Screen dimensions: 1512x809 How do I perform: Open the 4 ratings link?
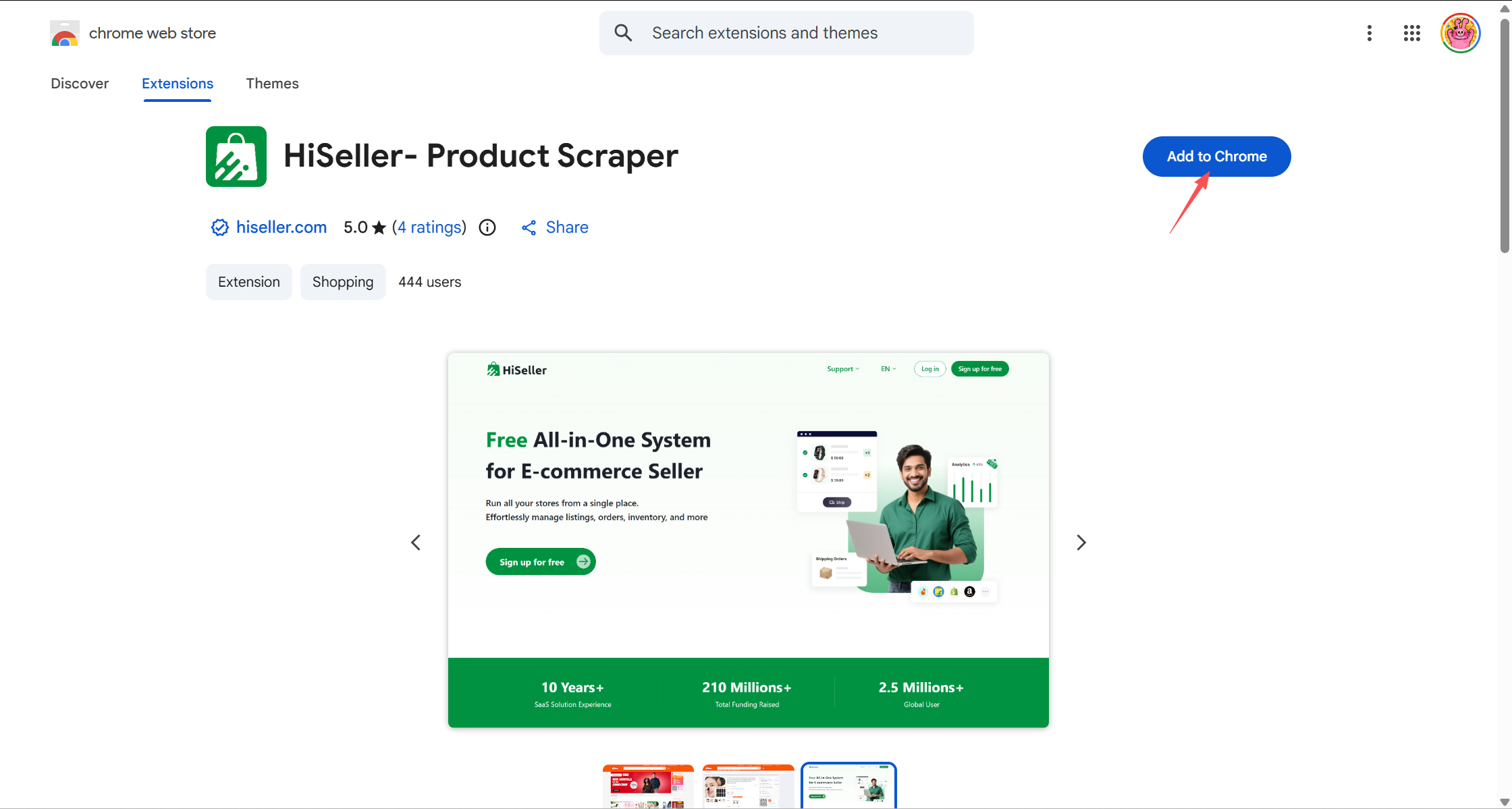click(430, 227)
